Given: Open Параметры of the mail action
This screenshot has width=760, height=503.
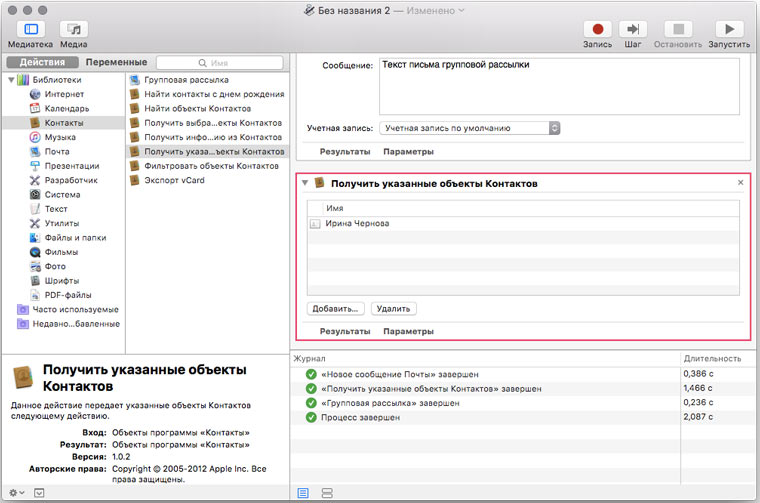Looking at the screenshot, I should tap(408, 152).
